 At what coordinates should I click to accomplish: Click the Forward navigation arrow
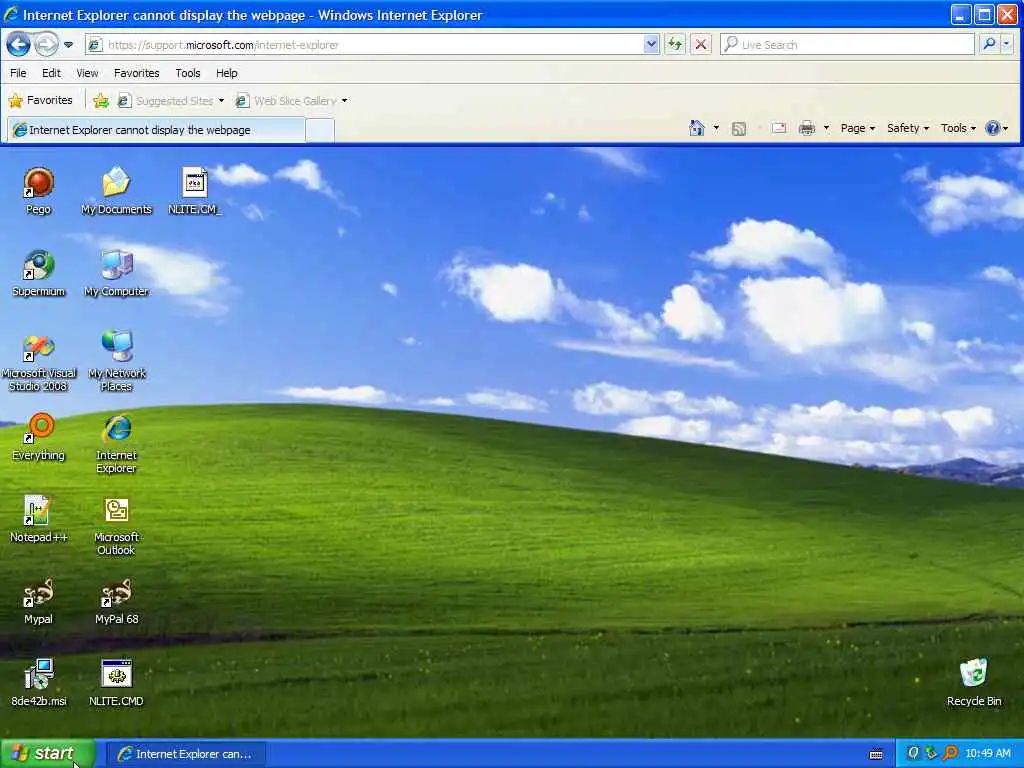(46, 44)
